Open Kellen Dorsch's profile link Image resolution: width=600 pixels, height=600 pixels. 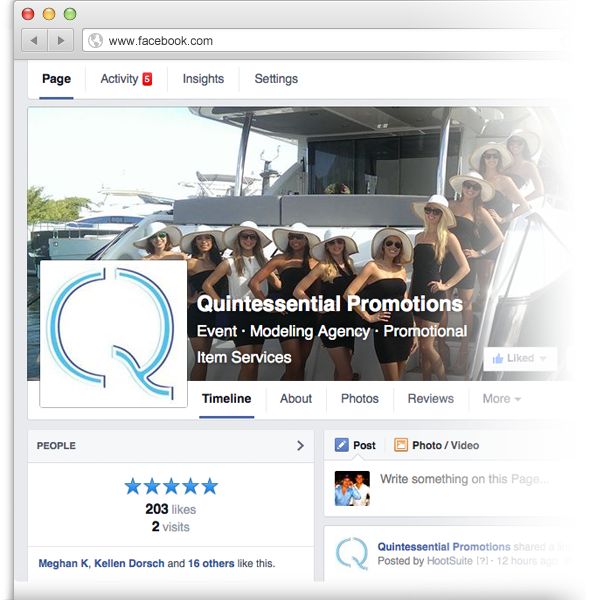(x=129, y=563)
